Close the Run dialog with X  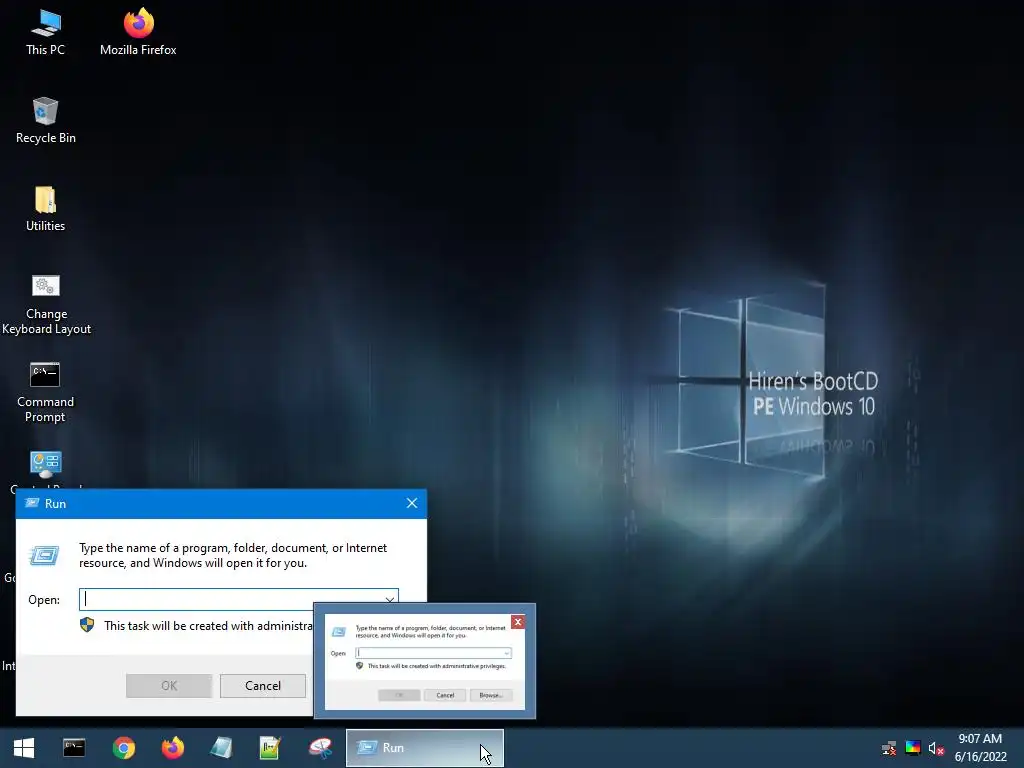pyautogui.click(x=412, y=504)
